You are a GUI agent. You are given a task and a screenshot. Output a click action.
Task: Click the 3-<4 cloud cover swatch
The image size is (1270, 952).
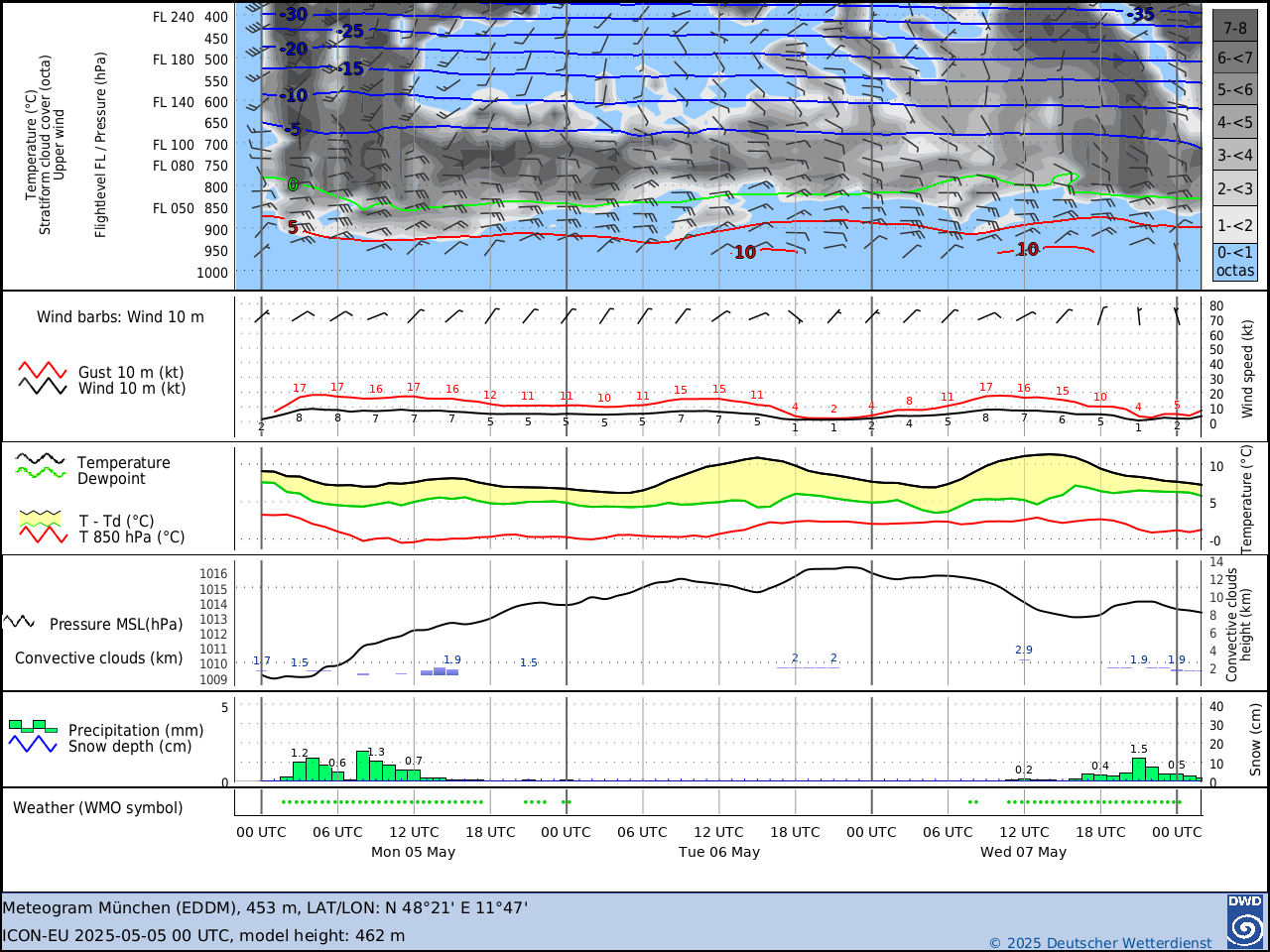(1235, 155)
